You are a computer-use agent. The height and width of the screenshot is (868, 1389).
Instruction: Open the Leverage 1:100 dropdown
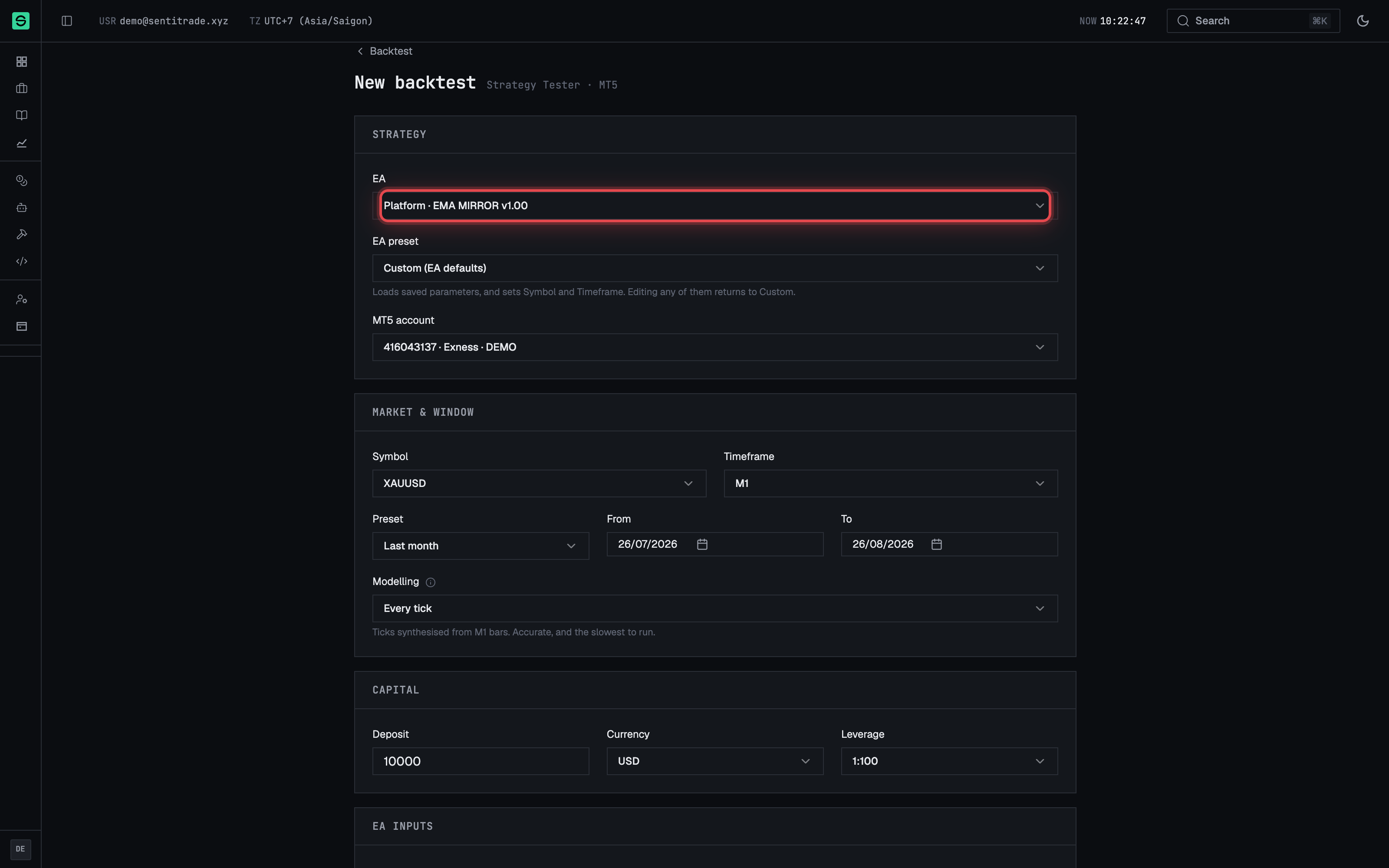949,761
